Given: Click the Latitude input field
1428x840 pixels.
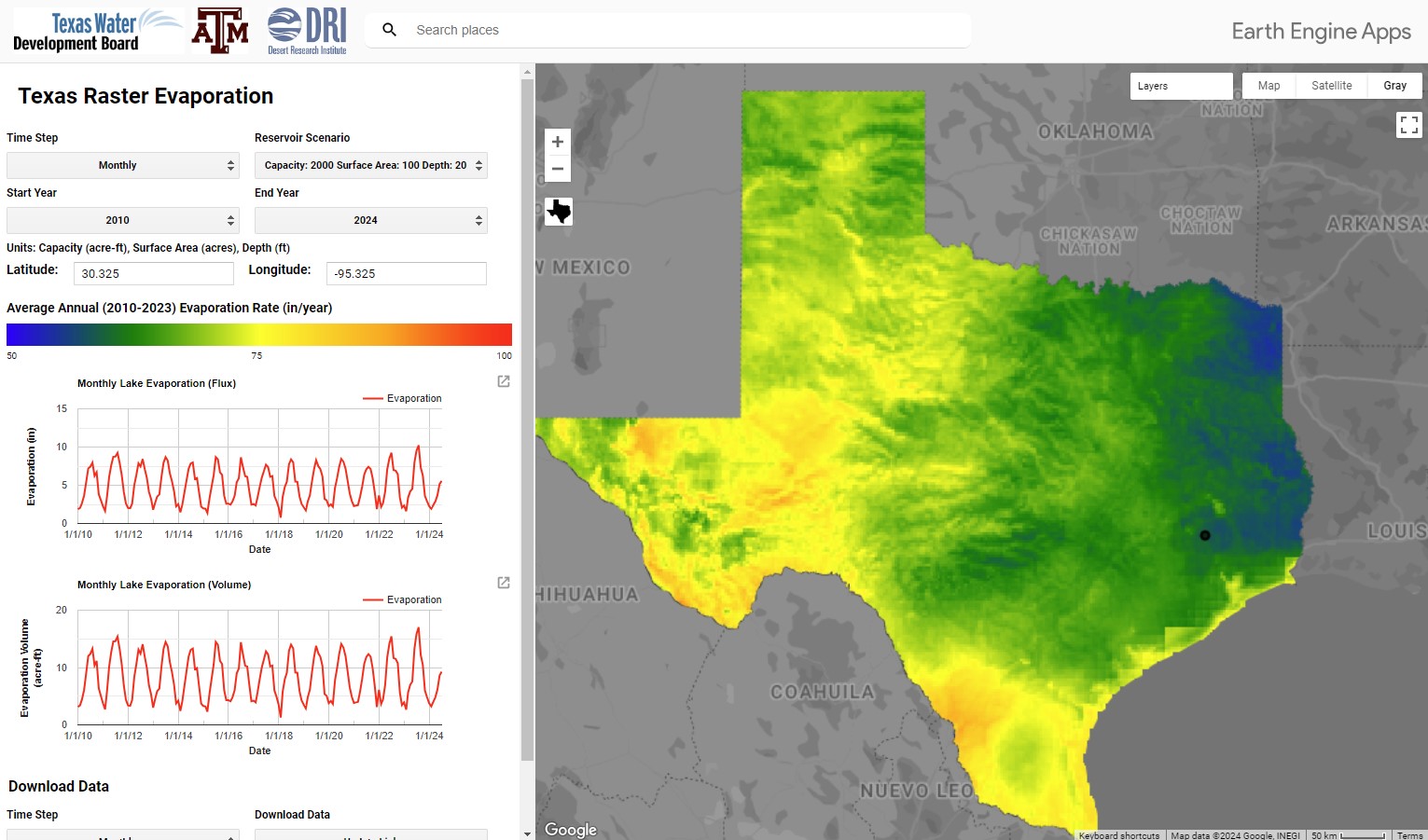Looking at the screenshot, I should [x=154, y=273].
